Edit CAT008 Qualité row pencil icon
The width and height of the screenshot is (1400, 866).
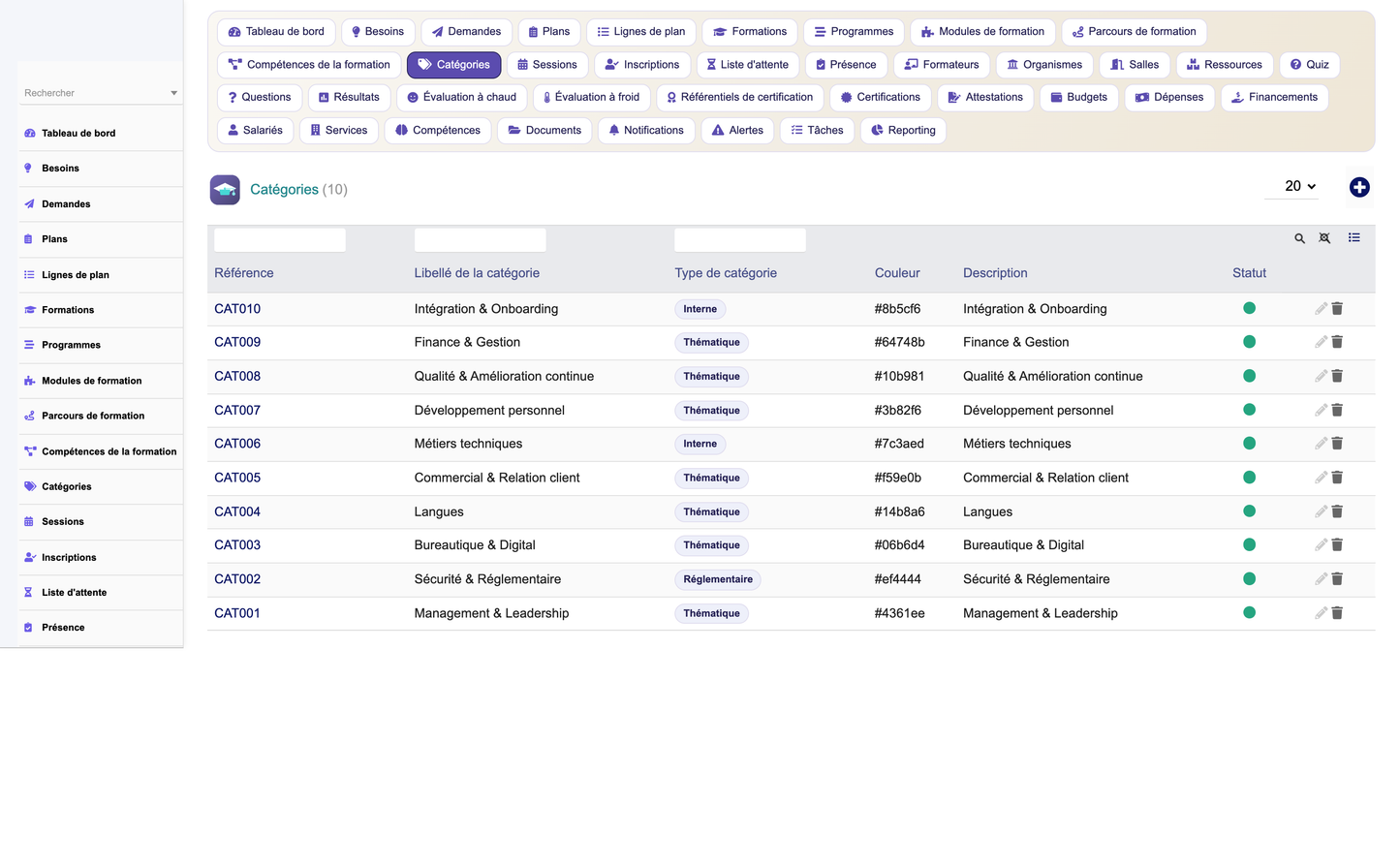click(x=1321, y=376)
